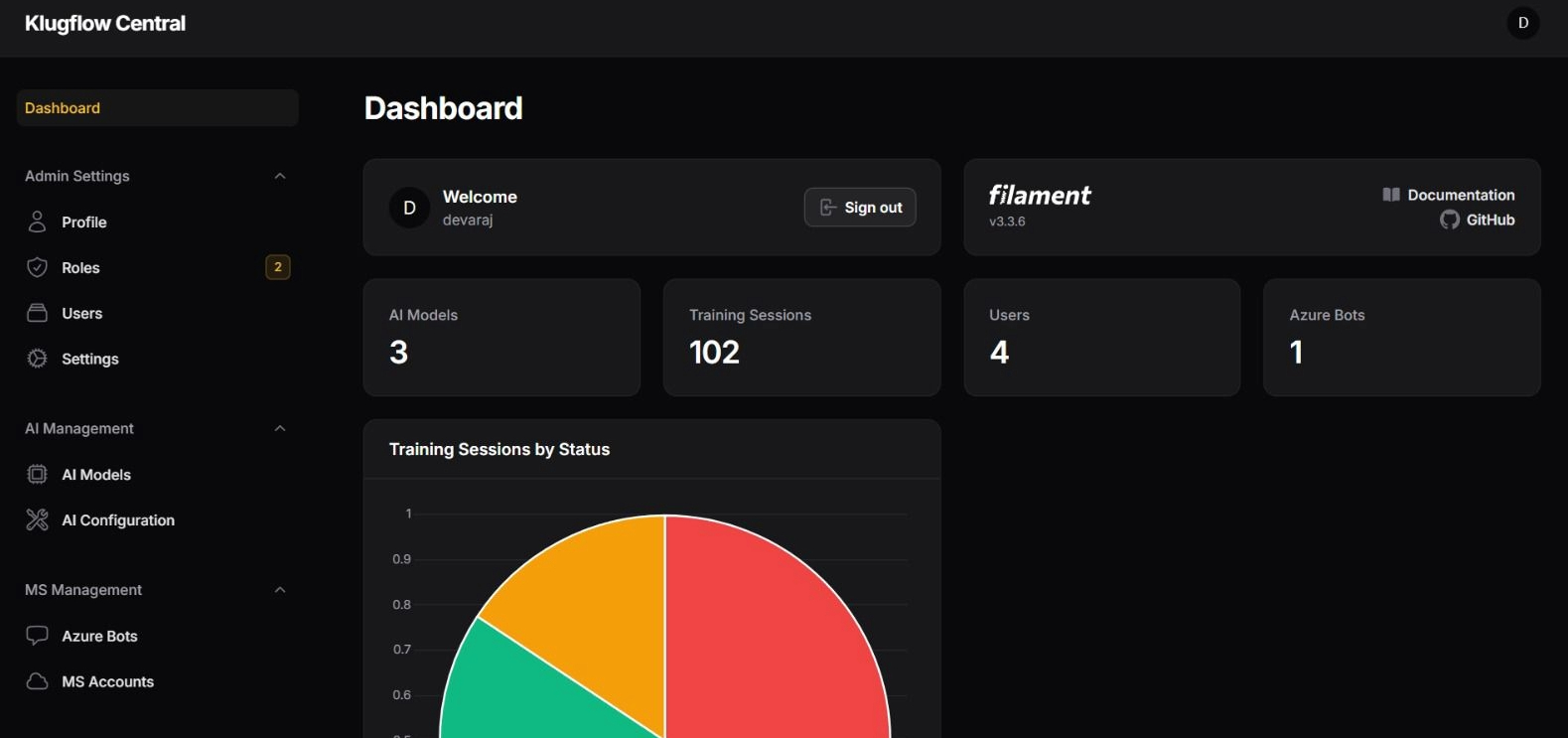
Task: Open MS Accounts page
Action: pos(157,681)
